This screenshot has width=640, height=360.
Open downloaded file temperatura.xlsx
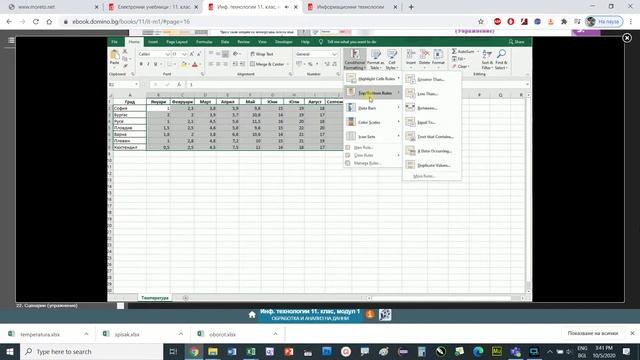click(40, 334)
